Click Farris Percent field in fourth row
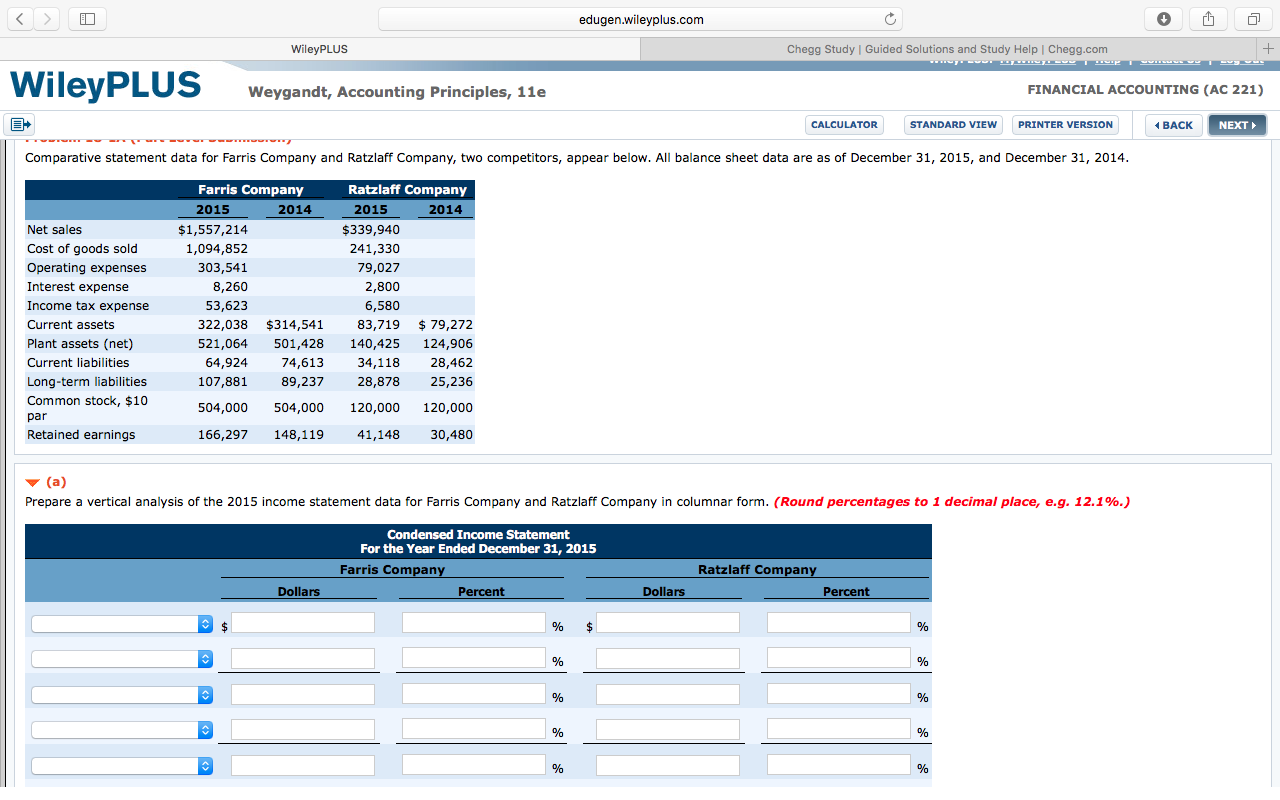1280x800 pixels. pos(474,729)
